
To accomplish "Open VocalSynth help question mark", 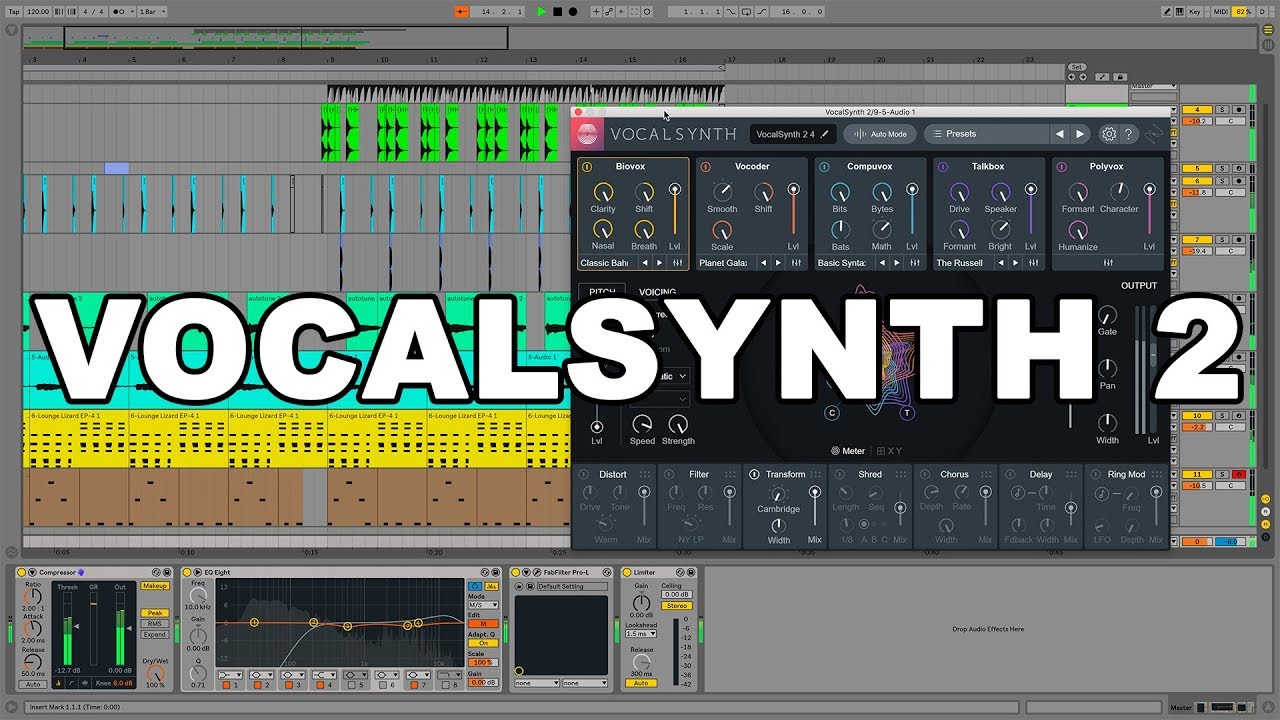I will point(1129,134).
